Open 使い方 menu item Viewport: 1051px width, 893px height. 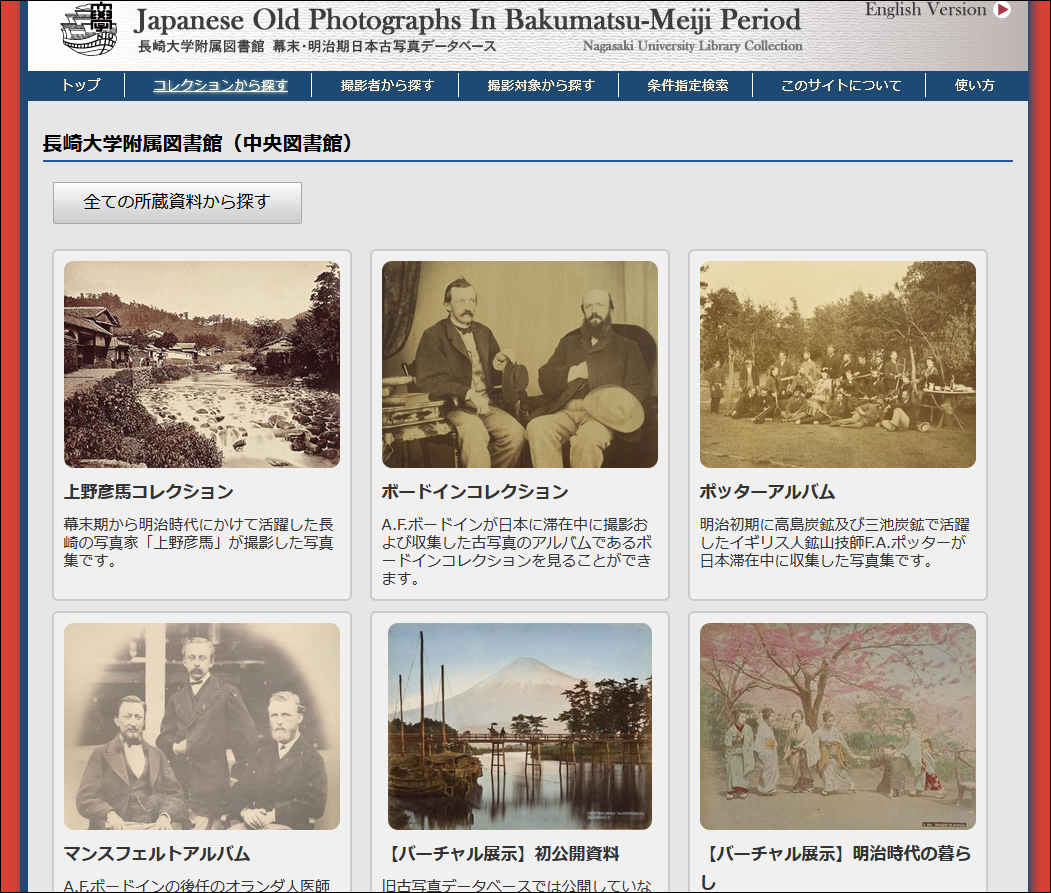974,85
